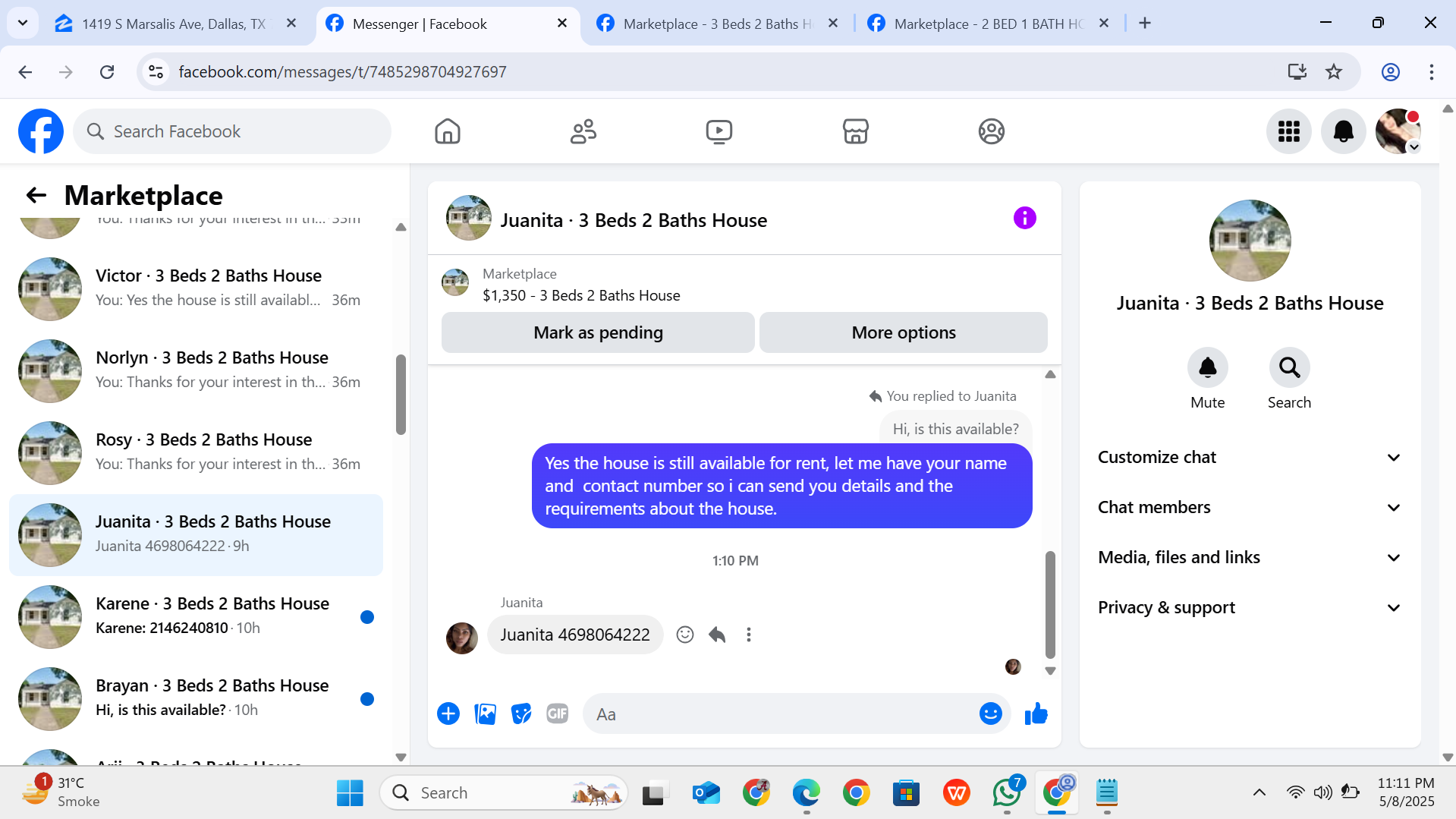Expand Media, files and links section

pyautogui.click(x=1249, y=557)
